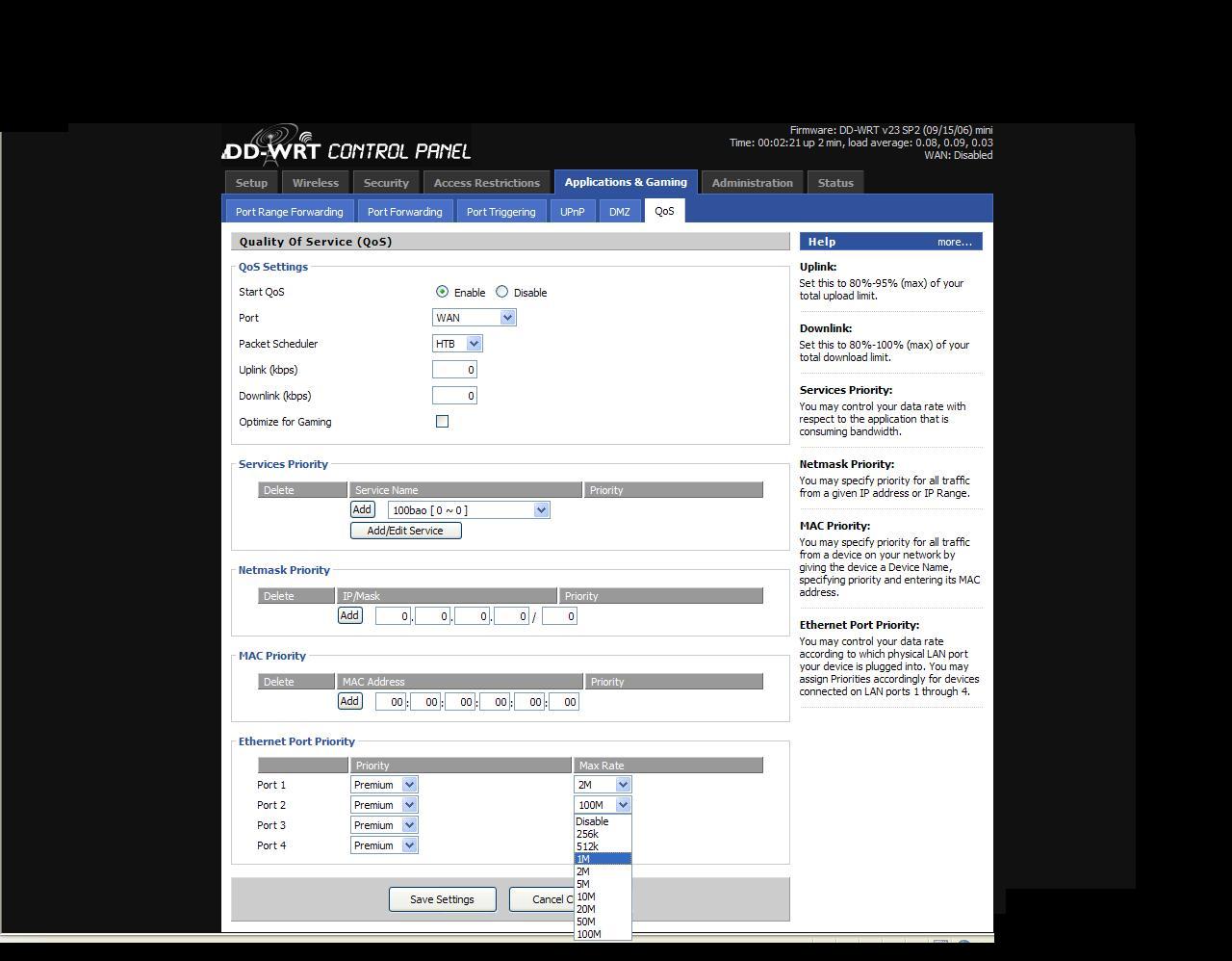Choose 2M in the Max Rate list
This screenshot has width=1232, height=961.
point(603,871)
